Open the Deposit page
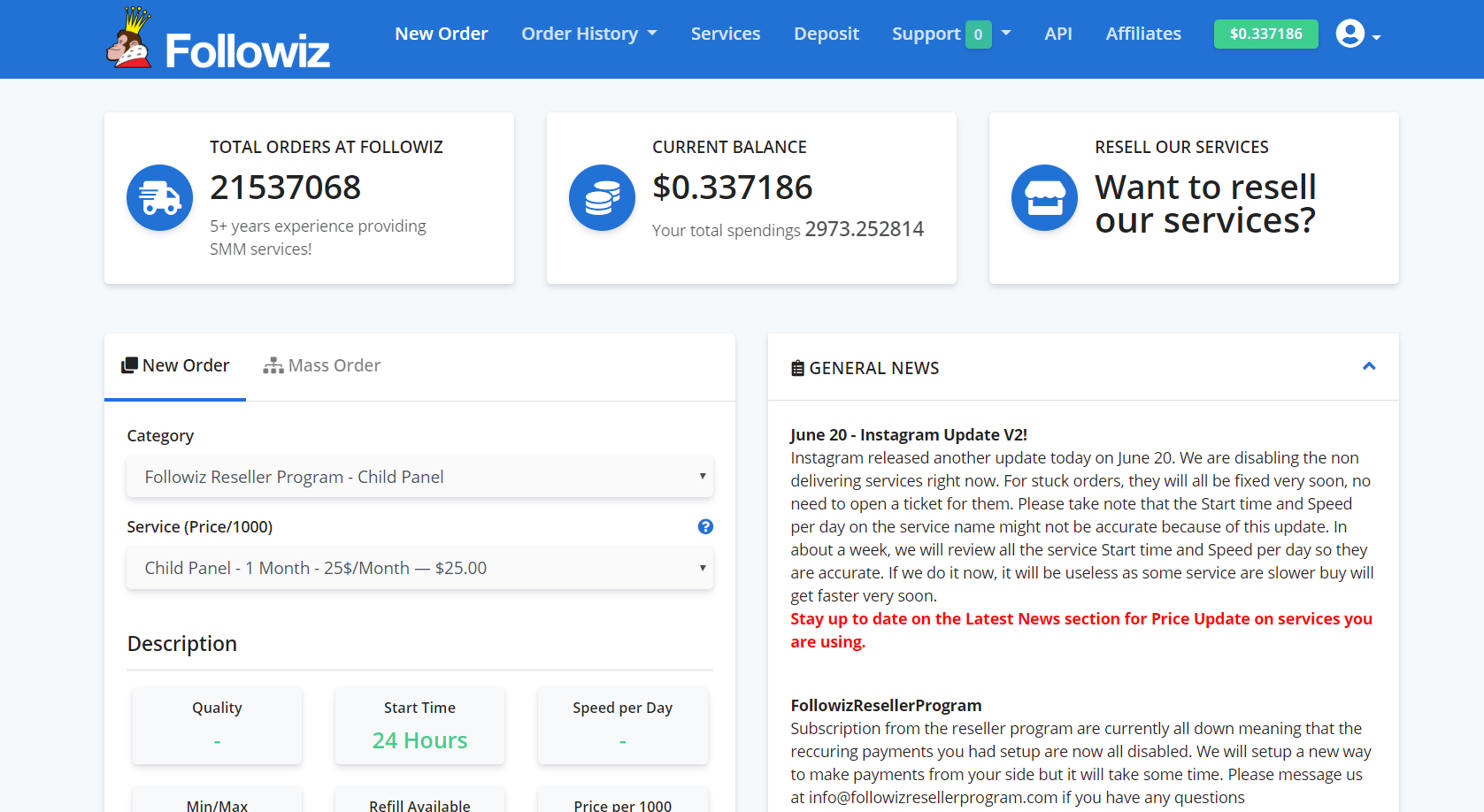 click(x=827, y=34)
